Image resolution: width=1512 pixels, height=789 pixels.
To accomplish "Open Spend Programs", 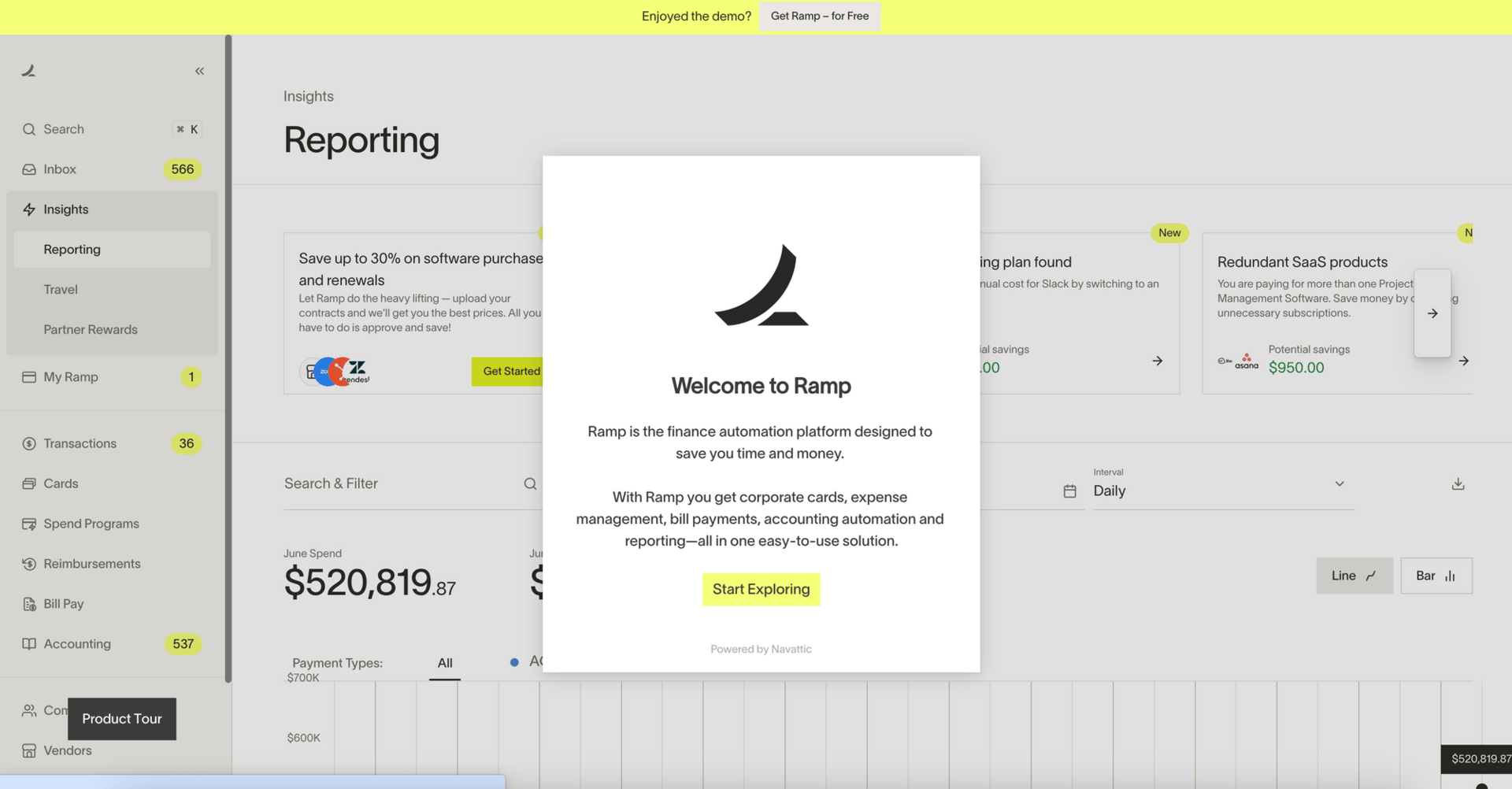I will tap(112, 524).
